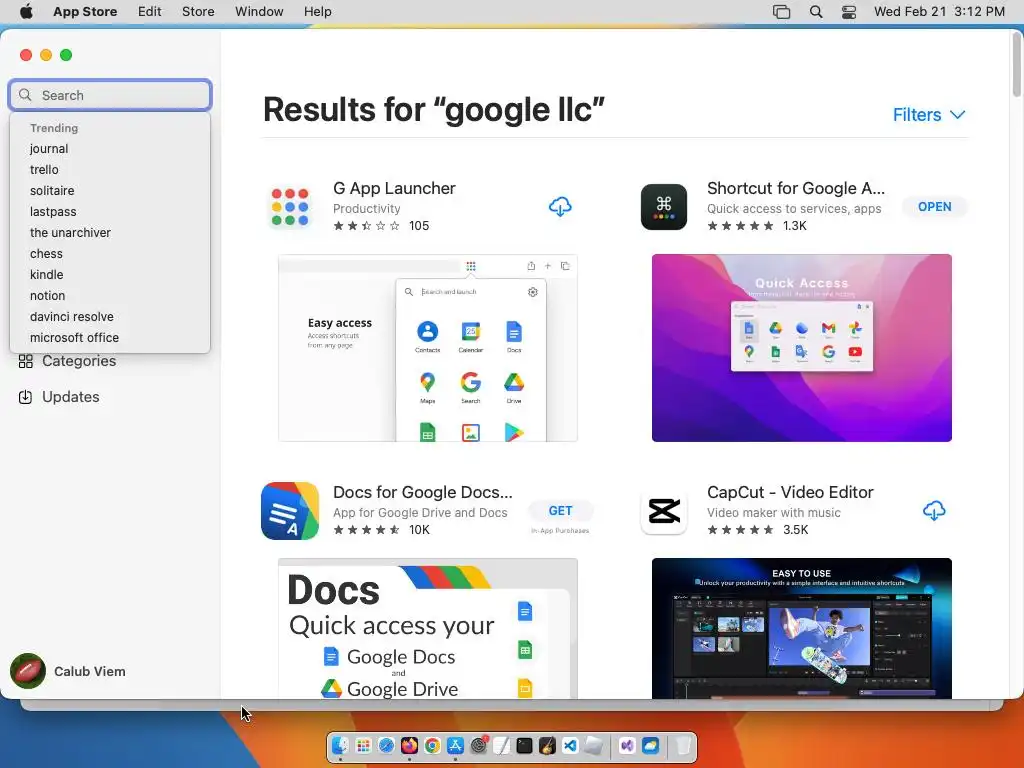Open CapCut - Video Editor title
Image resolution: width=1024 pixels, height=768 pixels.
click(790, 492)
